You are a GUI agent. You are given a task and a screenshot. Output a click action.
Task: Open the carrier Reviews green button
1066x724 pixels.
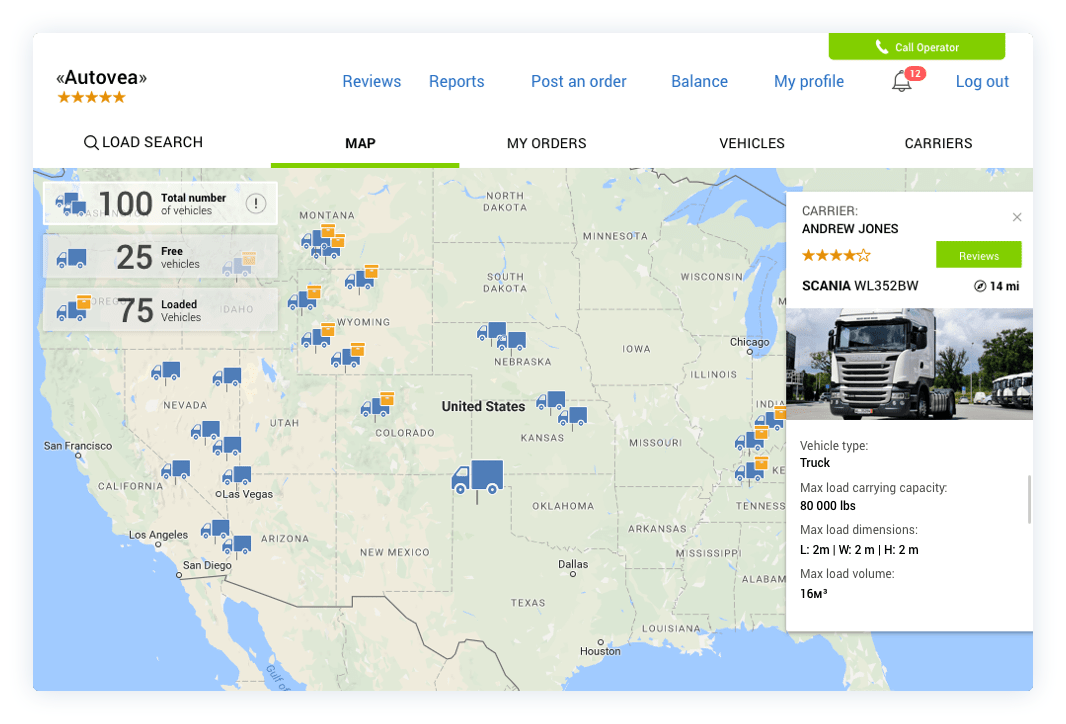[978, 256]
